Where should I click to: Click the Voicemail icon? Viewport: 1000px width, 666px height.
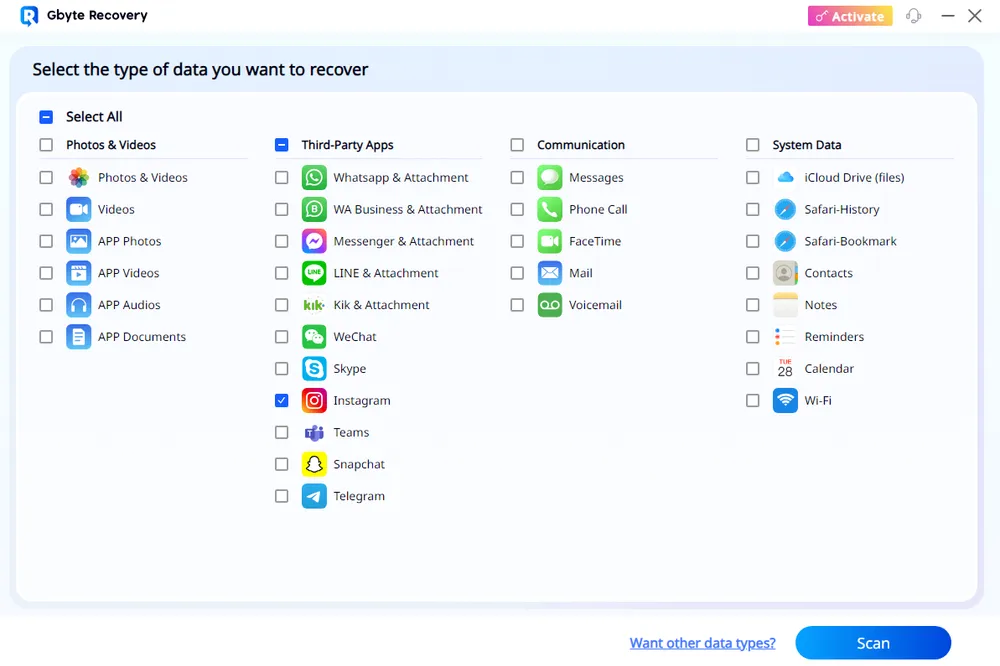tap(550, 305)
